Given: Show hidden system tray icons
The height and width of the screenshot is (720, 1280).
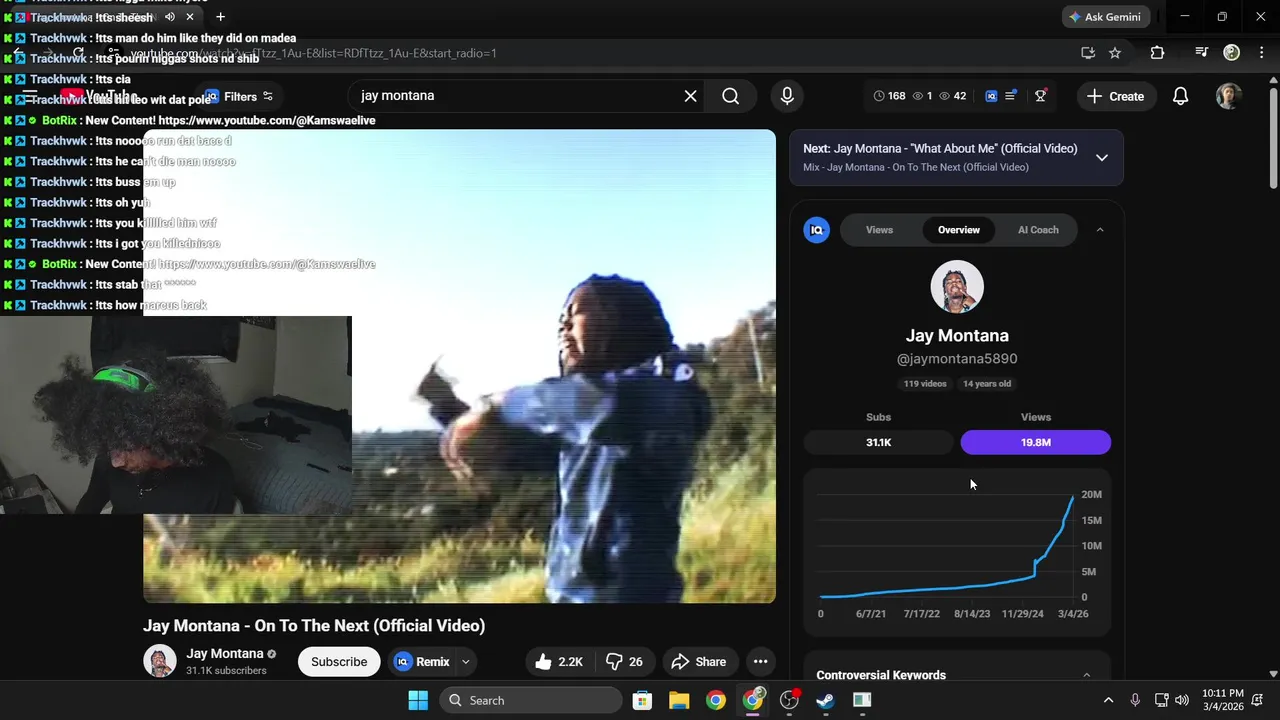Looking at the screenshot, I should pos(1108,700).
